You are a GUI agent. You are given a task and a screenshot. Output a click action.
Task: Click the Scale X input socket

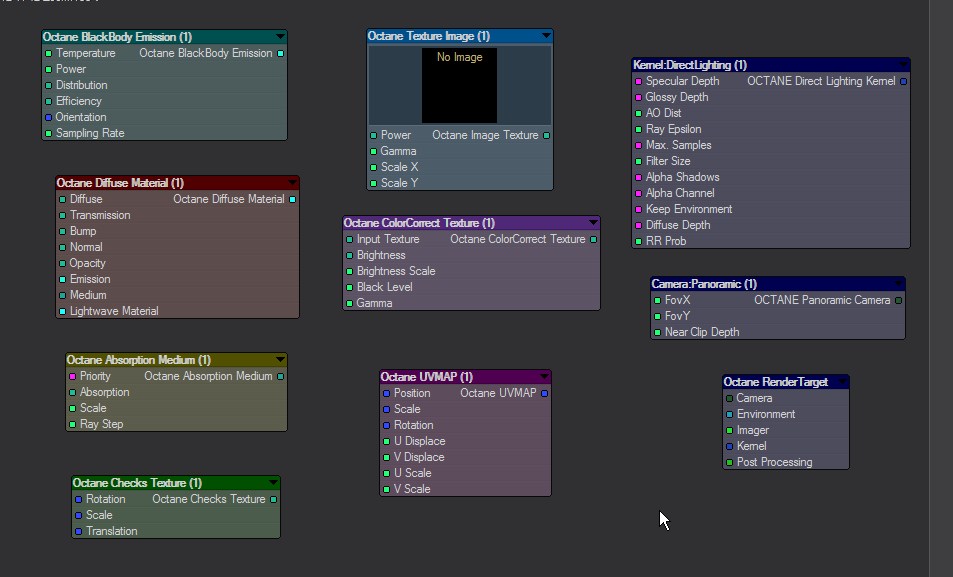click(373, 167)
